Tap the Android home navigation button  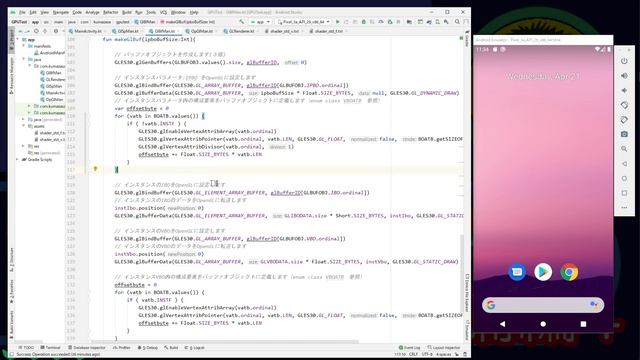pos(543,324)
